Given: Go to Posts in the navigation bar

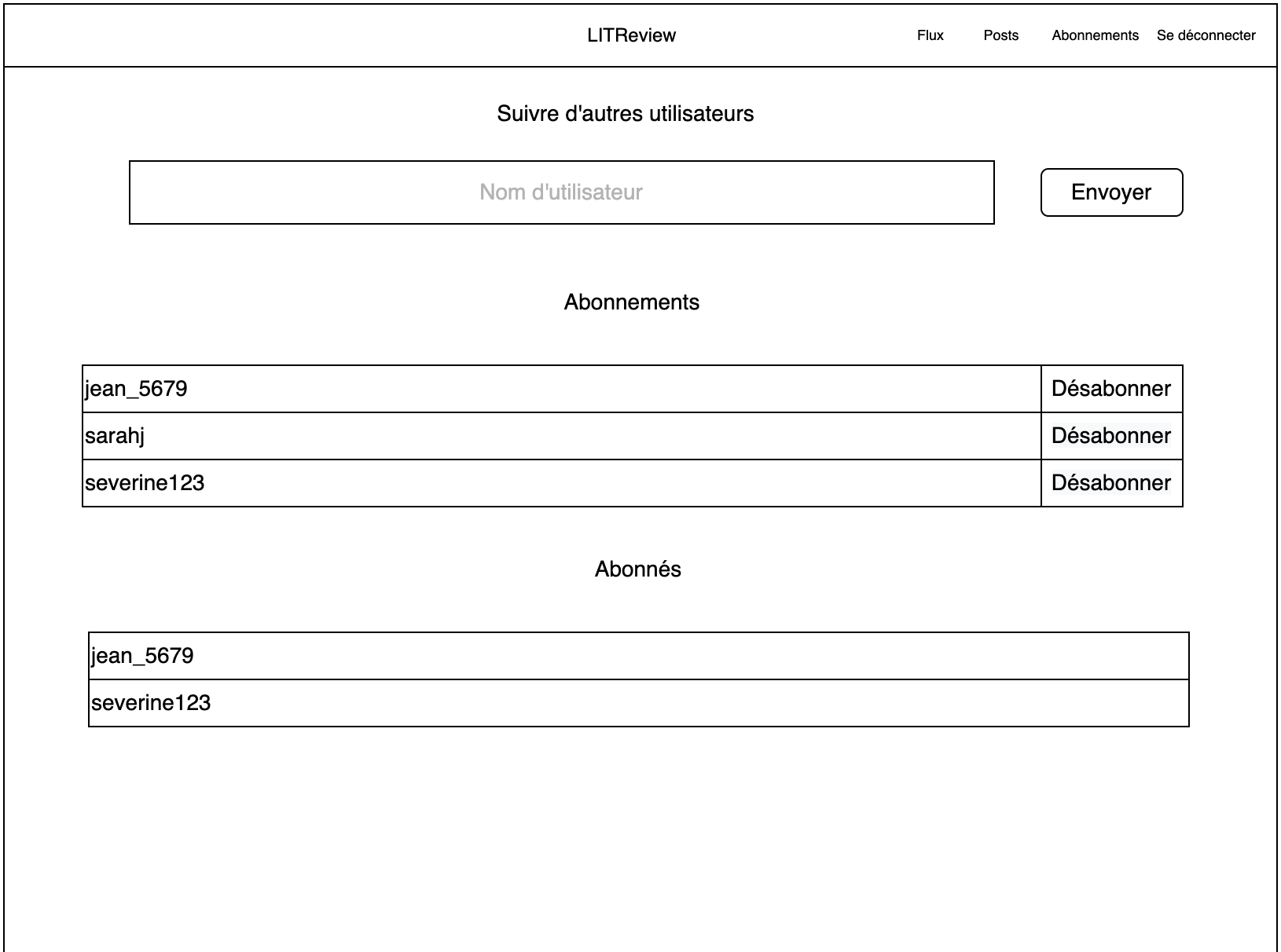Looking at the screenshot, I should point(1000,35).
